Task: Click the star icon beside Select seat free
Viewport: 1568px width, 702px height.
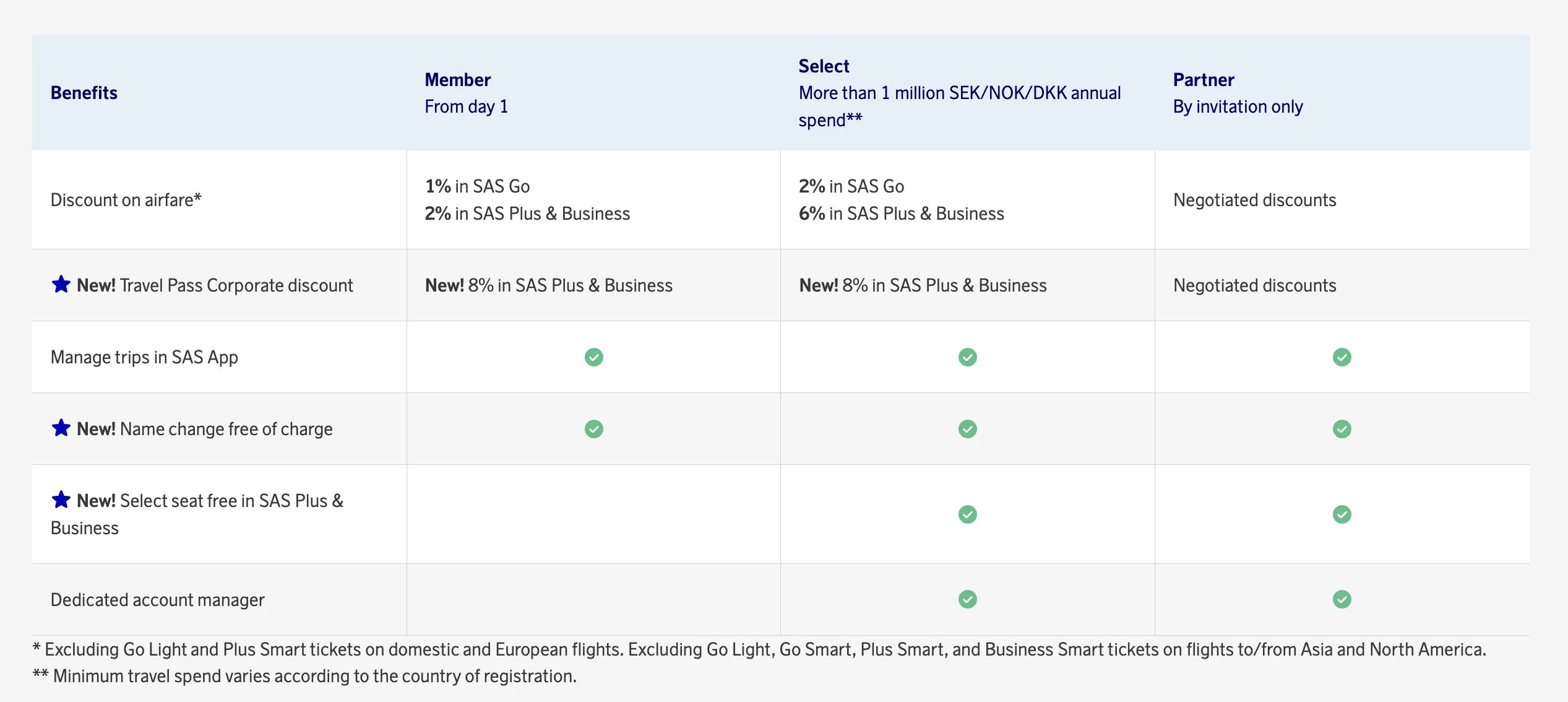Action: [61, 500]
